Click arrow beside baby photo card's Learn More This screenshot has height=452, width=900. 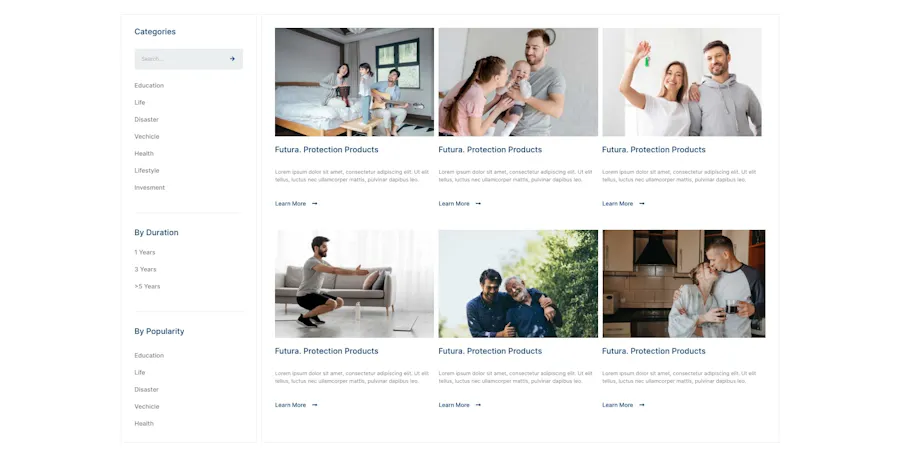pos(478,203)
